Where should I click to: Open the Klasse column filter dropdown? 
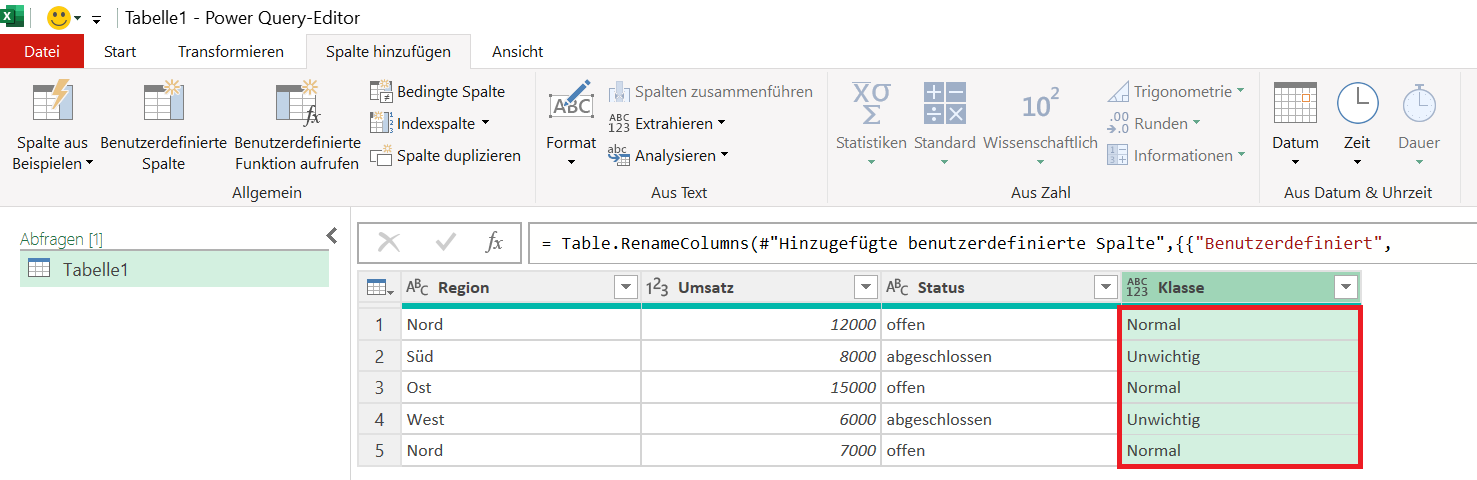[x=1346, y=288]
